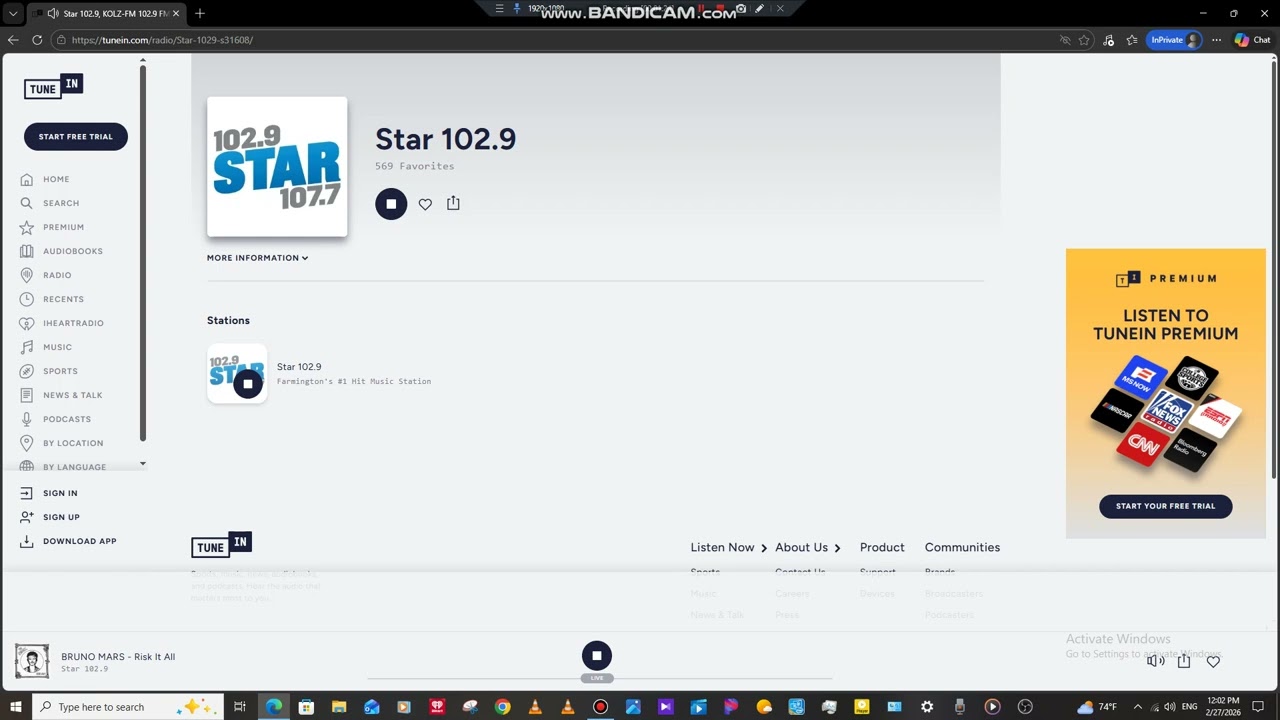Image resolution: width=1280 pixels, height=720 pixels.
Task: Open Chrome from the taskbar
Action: tap(502, 707)
